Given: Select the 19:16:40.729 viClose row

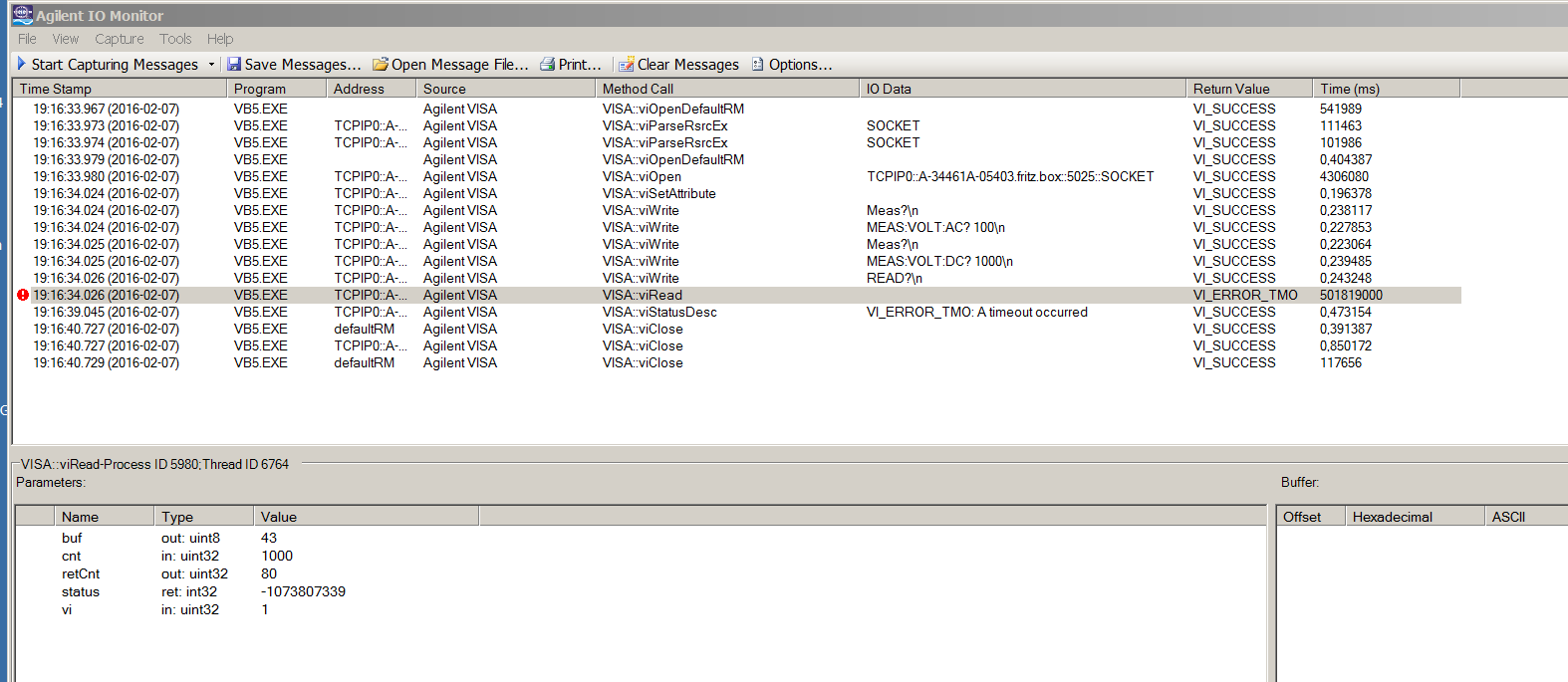Looking at the screenshot, I should point(737,362).
